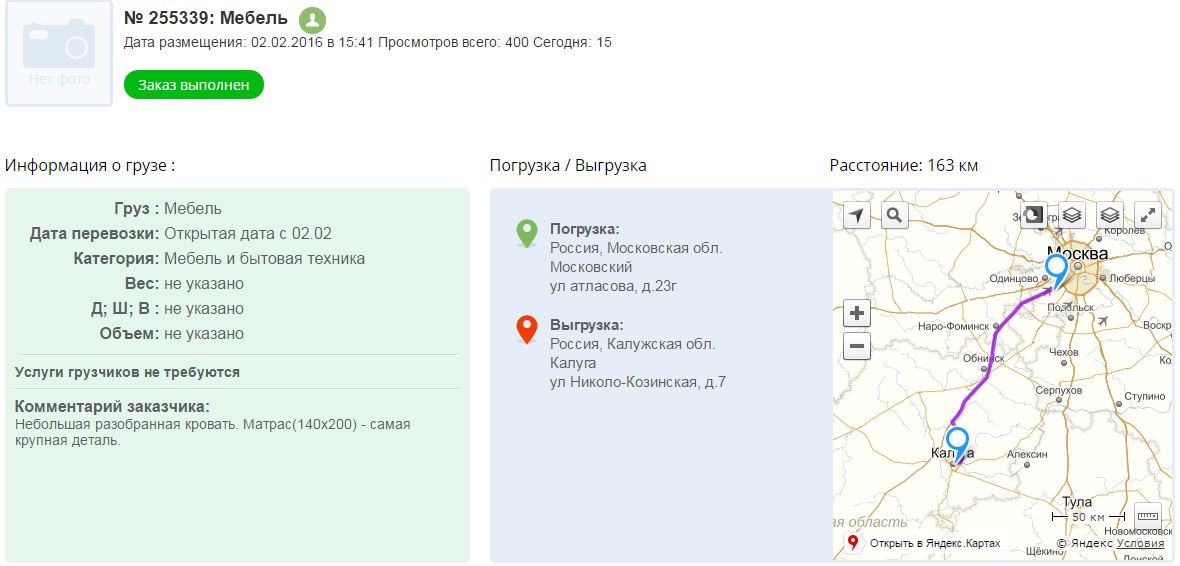Open the 'Условия' terms link on the map
The height and width of the screenshot is (566, 1180).
[1140, 544]
